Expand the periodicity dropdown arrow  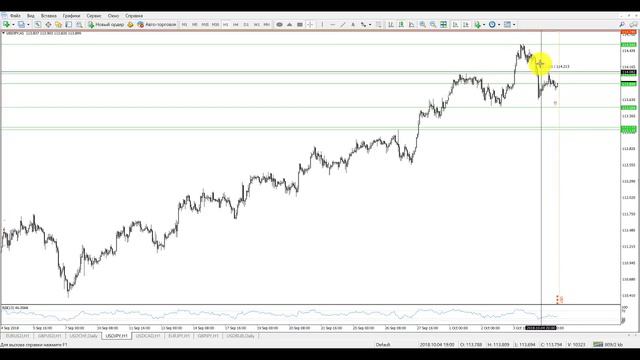coord(499,24)
